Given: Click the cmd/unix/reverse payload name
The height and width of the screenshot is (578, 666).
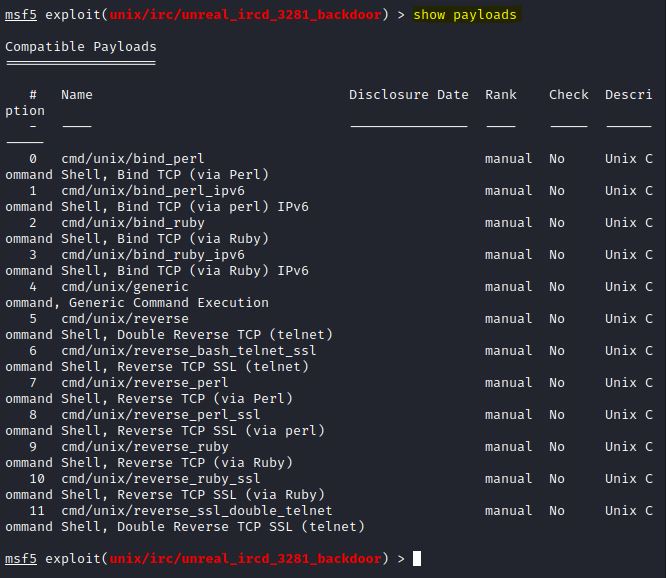Looking at the screenshot, I should click(124, 319).
